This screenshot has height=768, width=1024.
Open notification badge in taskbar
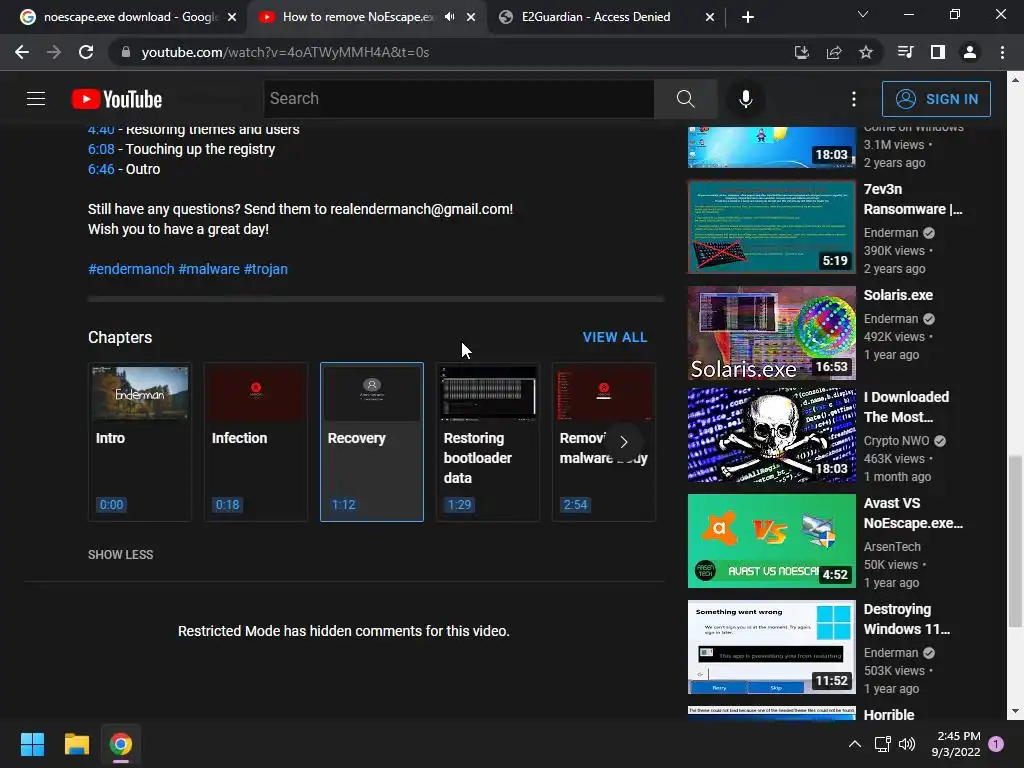[x=996, y=744]
